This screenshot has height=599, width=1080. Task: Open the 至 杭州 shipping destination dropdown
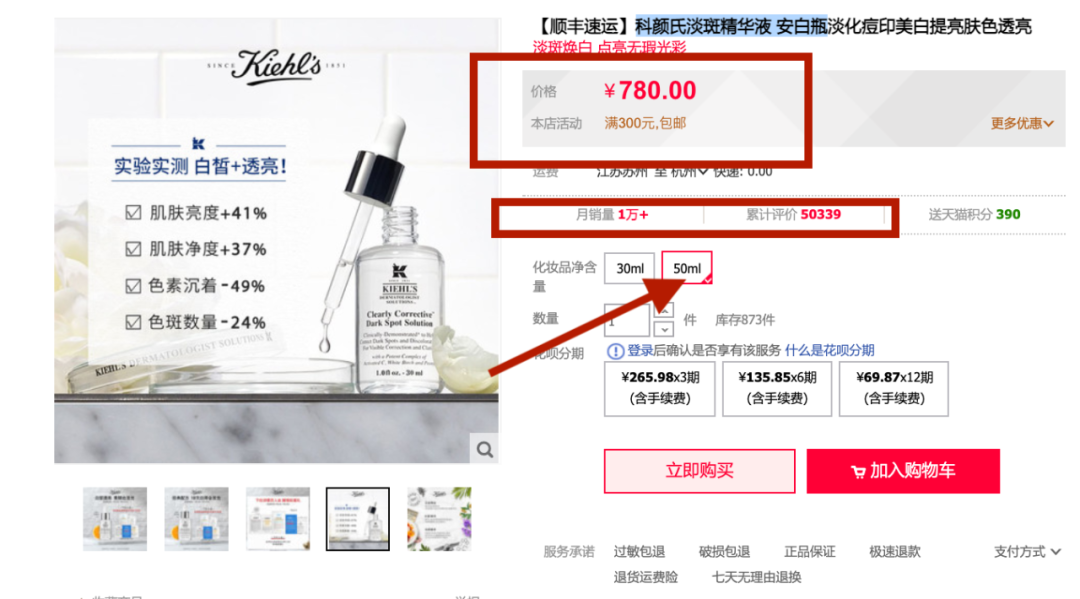(x=681, y=171)
